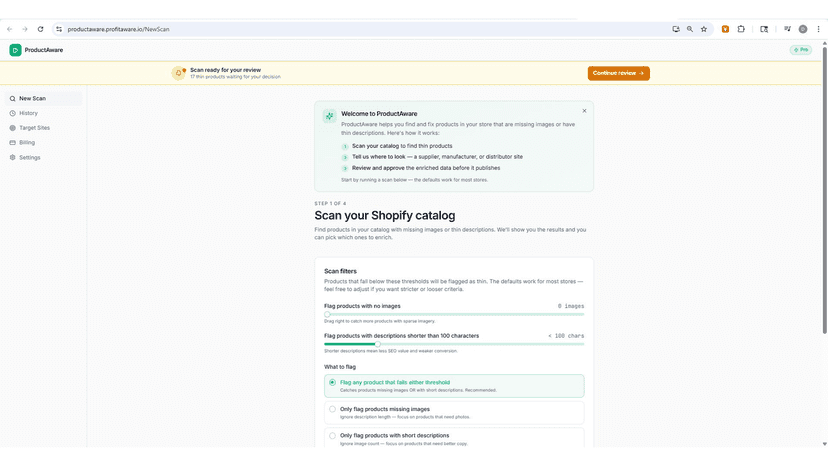The width and height of the screenshot is (828, 466).
Task: Click 'Review and approve the enriched data' step
Action: 426,168
